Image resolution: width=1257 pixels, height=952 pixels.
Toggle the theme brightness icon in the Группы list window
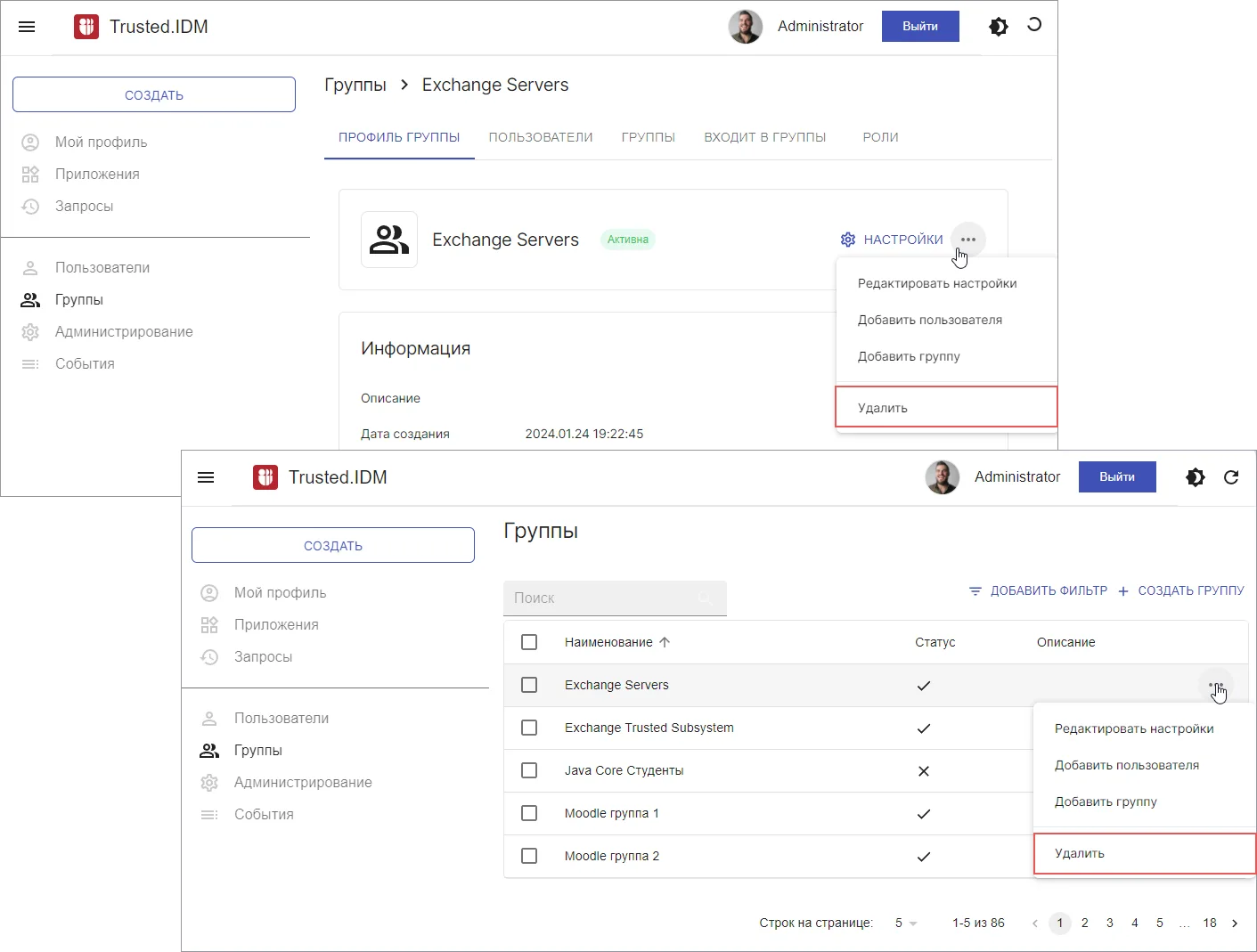(x=1195, y=477)
